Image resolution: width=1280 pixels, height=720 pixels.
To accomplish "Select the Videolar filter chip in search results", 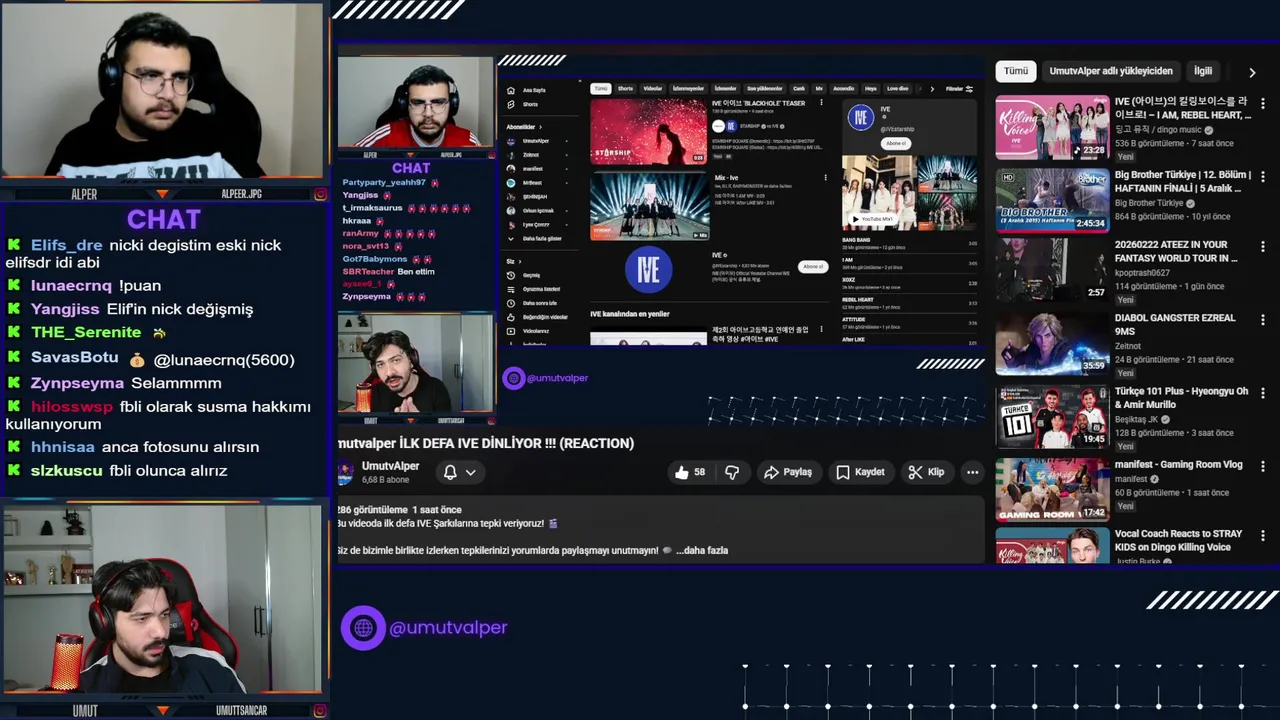I will pyautogui.click(x=653, y=88).
